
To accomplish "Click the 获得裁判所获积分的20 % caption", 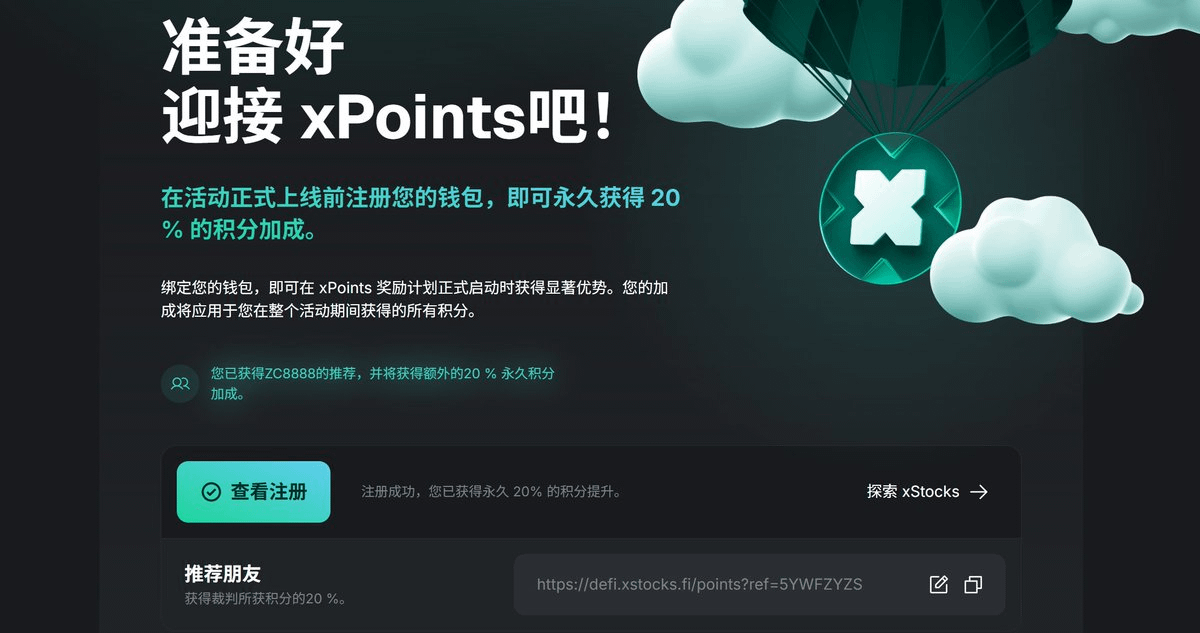I will pyautogui.click(x=265, y=599).
